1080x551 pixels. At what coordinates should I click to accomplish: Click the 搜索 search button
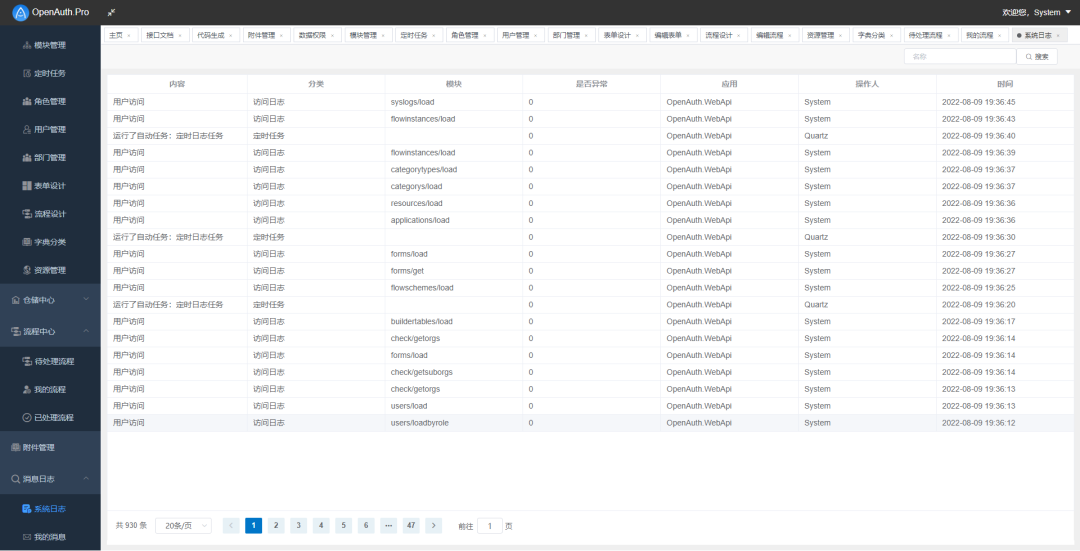(1037, 56)
